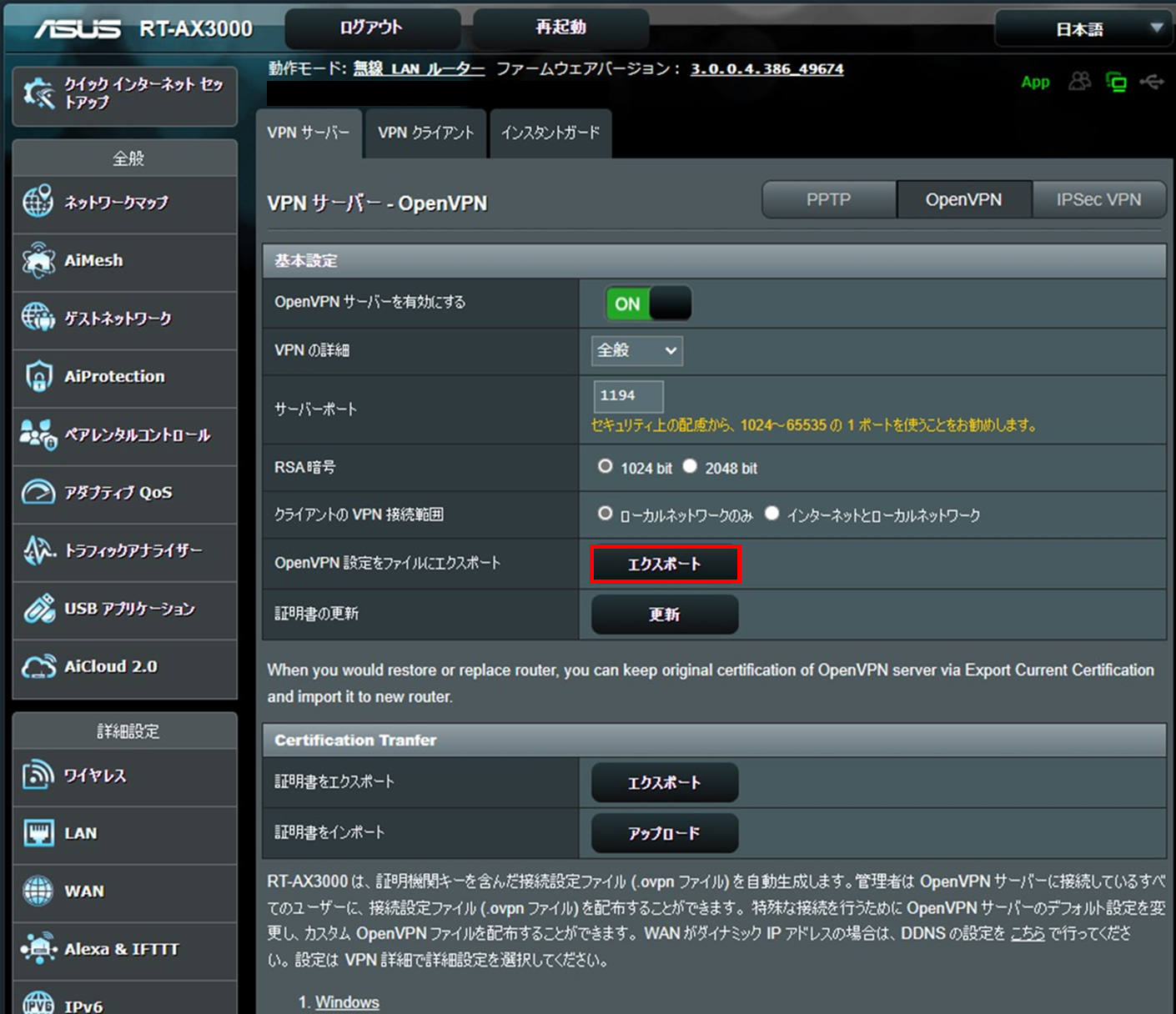The height and width of the screenshot is (1014, 1176).
Task: Click the Guest Network globe icon
Action: click(x=38, y=318)
